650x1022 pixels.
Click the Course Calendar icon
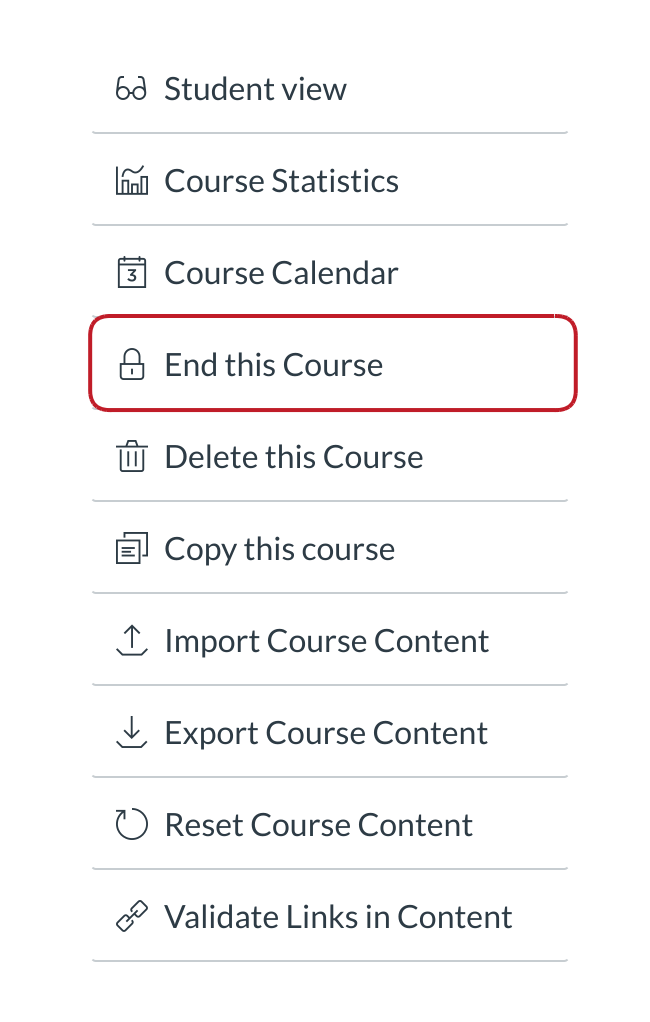pos(132,273)
